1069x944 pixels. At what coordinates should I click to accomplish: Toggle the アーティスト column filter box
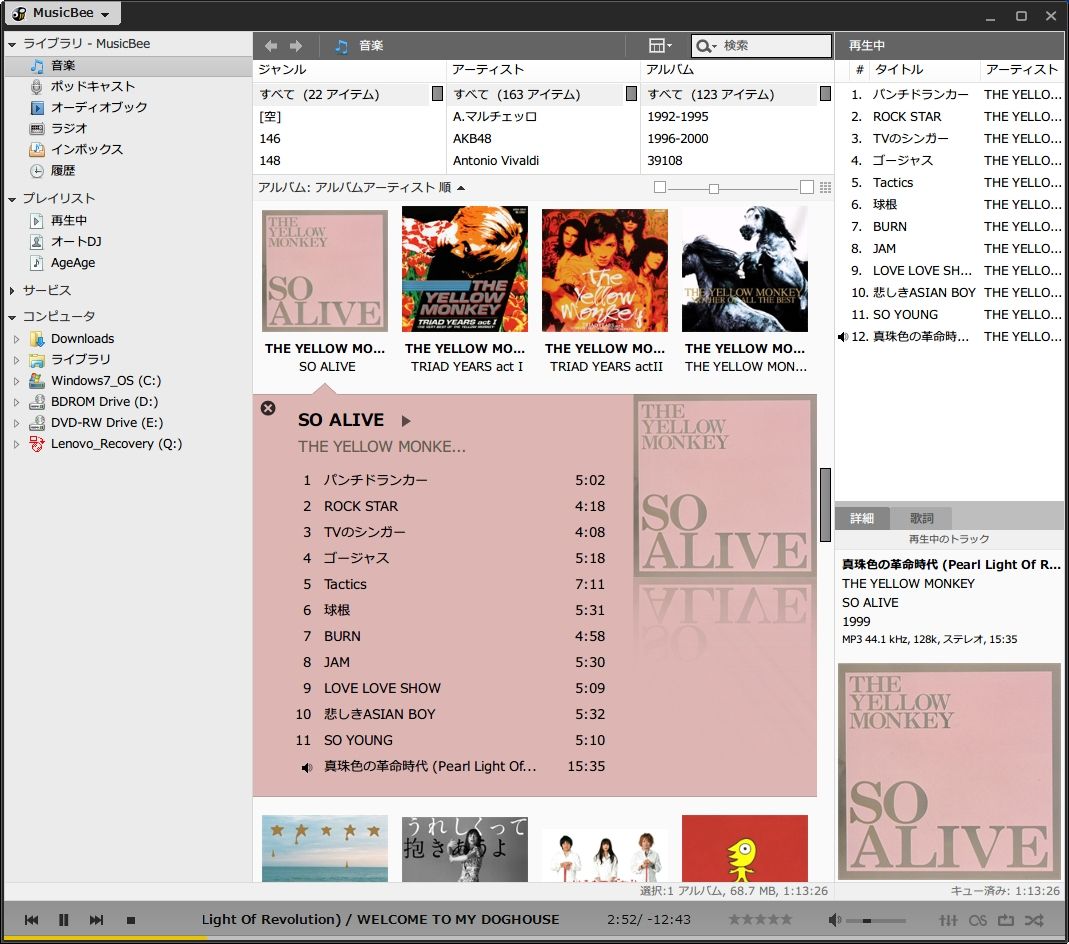point(631,93)
